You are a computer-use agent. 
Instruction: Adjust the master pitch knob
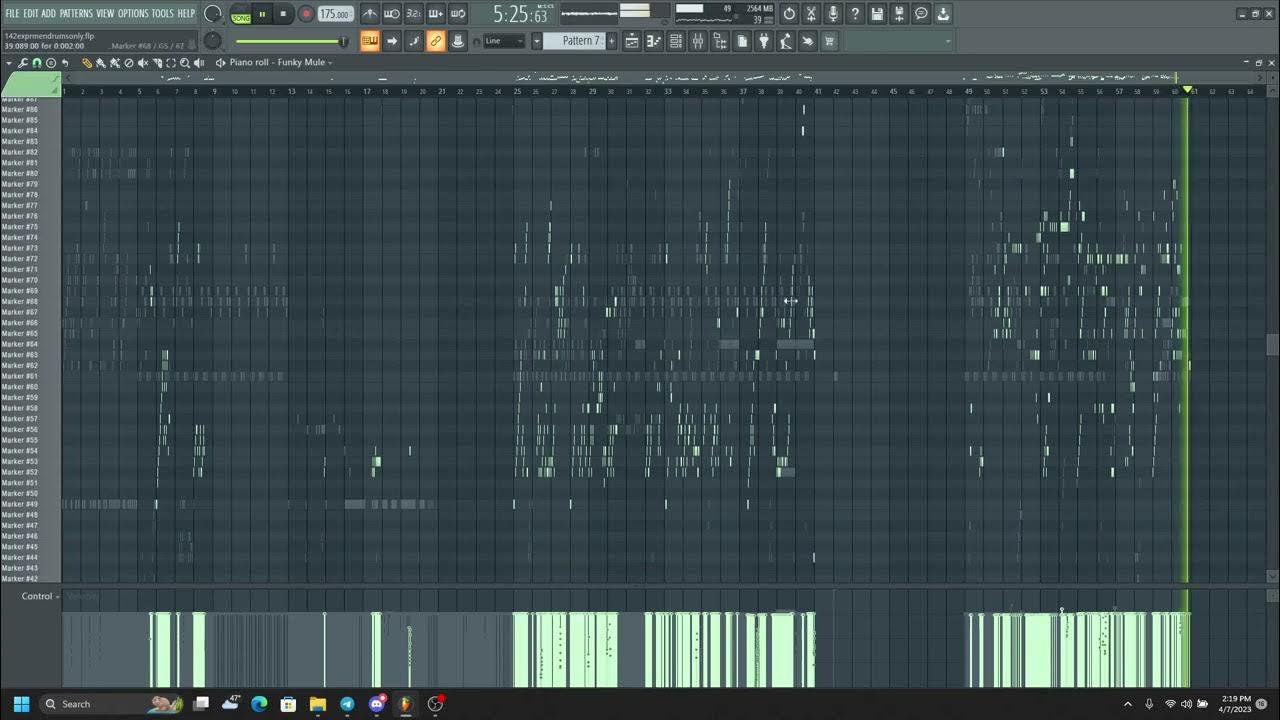[213, 41]
